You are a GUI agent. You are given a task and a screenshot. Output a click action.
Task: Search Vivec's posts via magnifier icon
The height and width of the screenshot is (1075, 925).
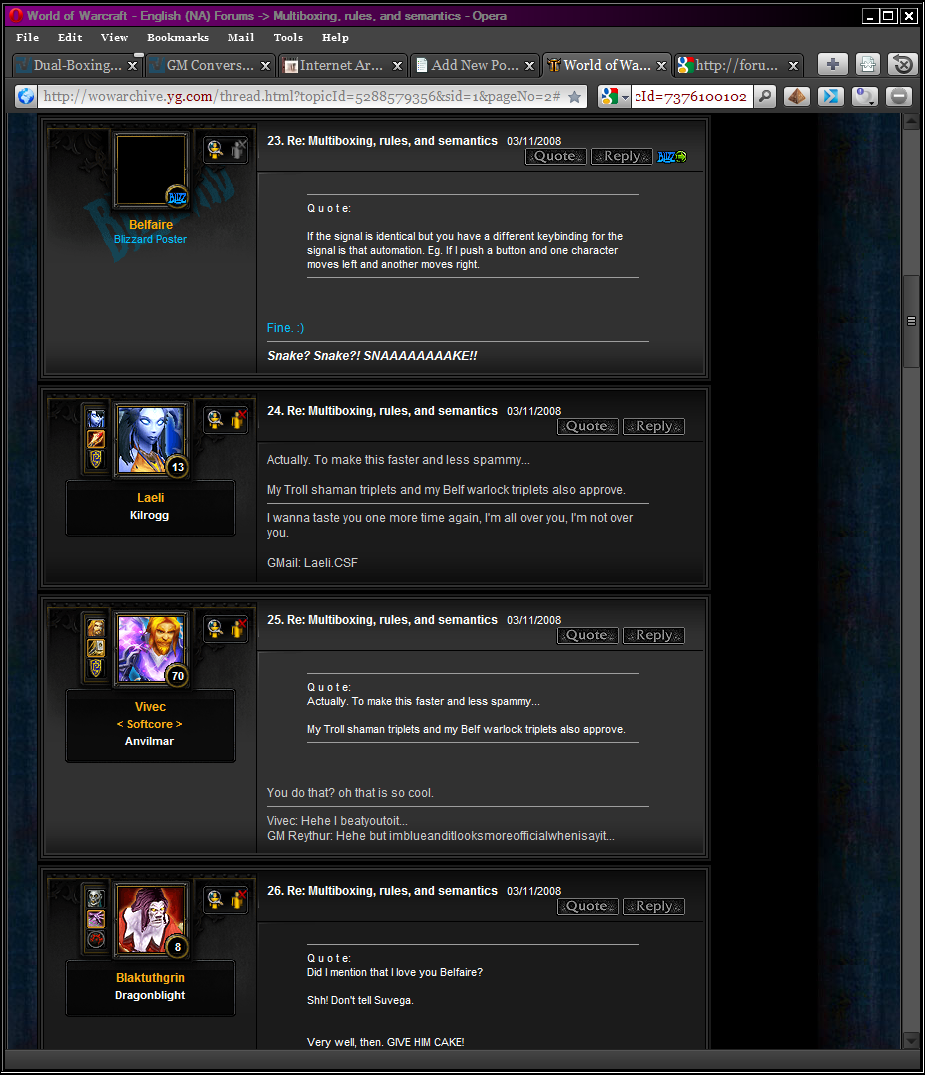215,628
